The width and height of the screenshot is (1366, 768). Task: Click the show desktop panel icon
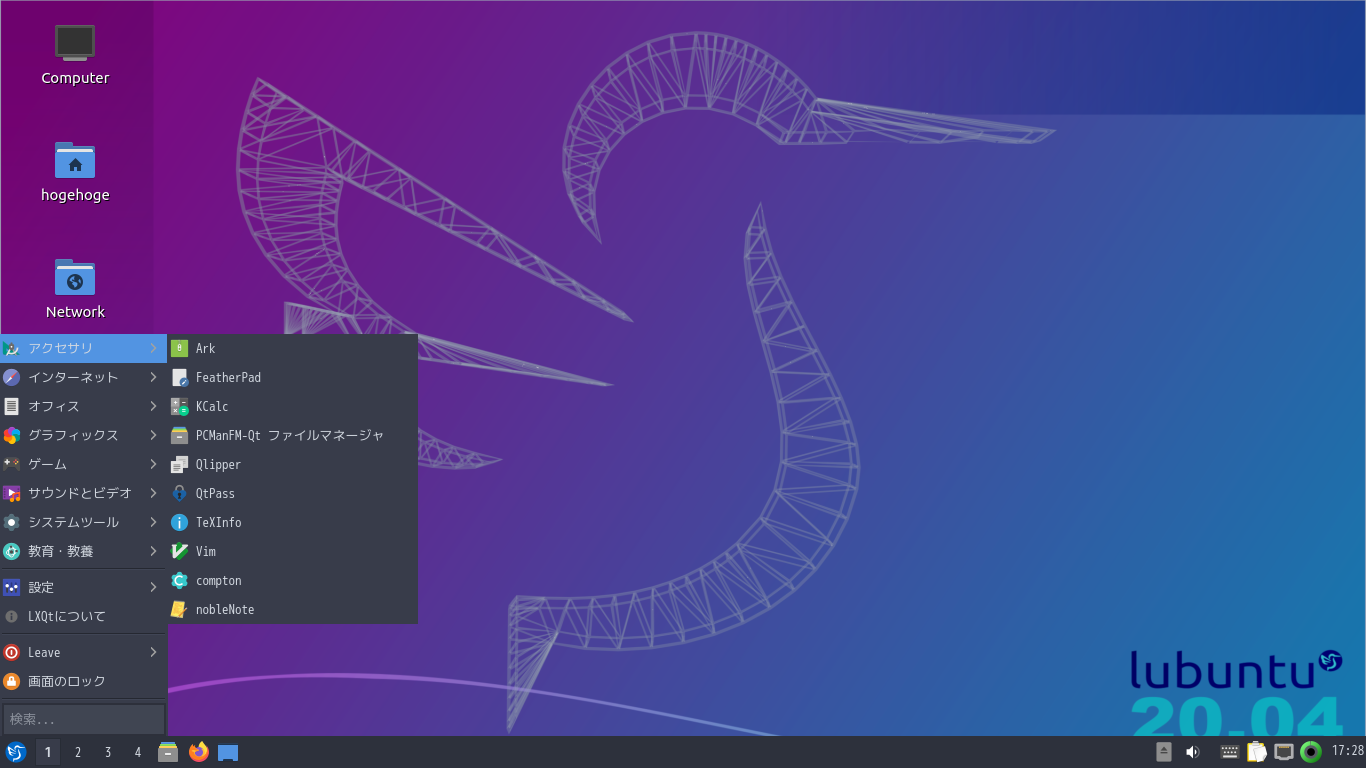tap(228, 752)
